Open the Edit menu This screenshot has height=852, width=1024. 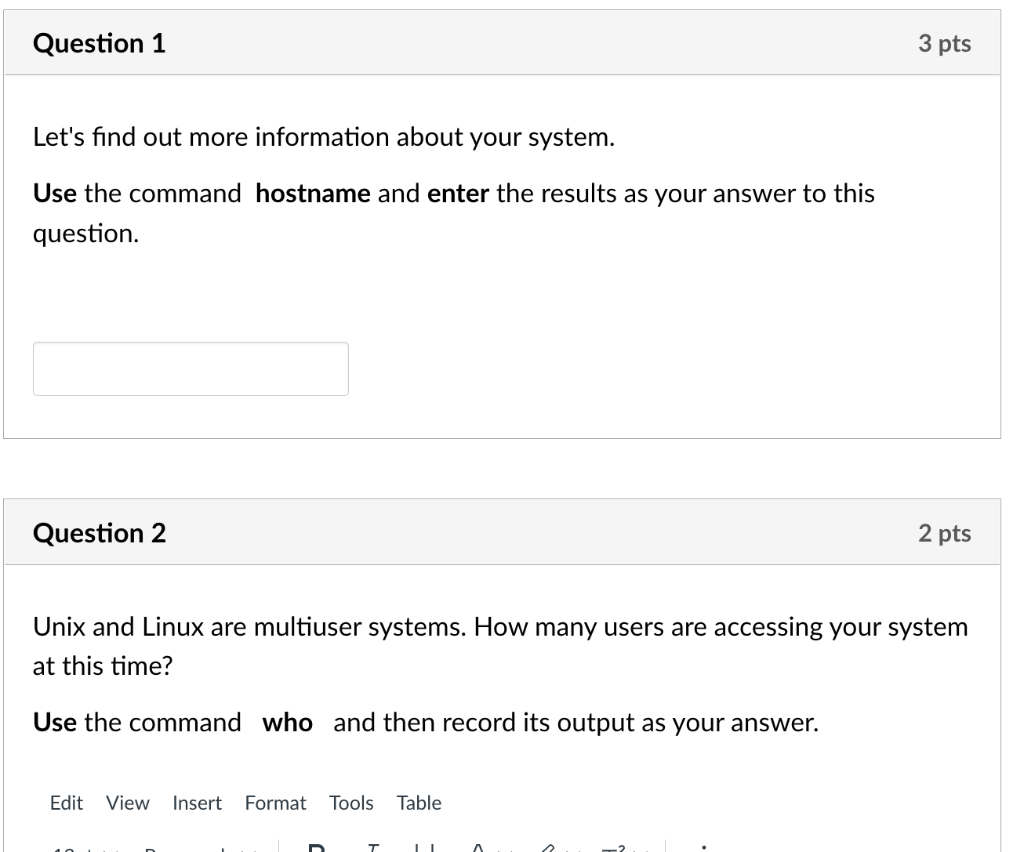[67, 803]
